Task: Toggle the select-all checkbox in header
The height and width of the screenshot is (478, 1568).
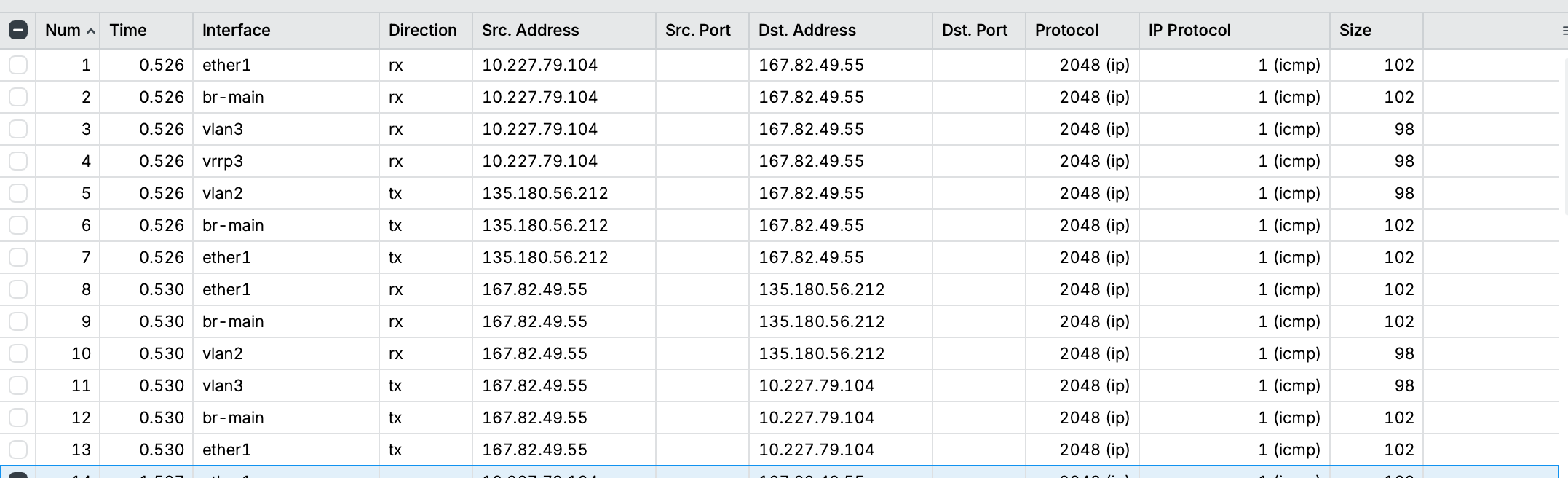Action: (x=18, y=30)
